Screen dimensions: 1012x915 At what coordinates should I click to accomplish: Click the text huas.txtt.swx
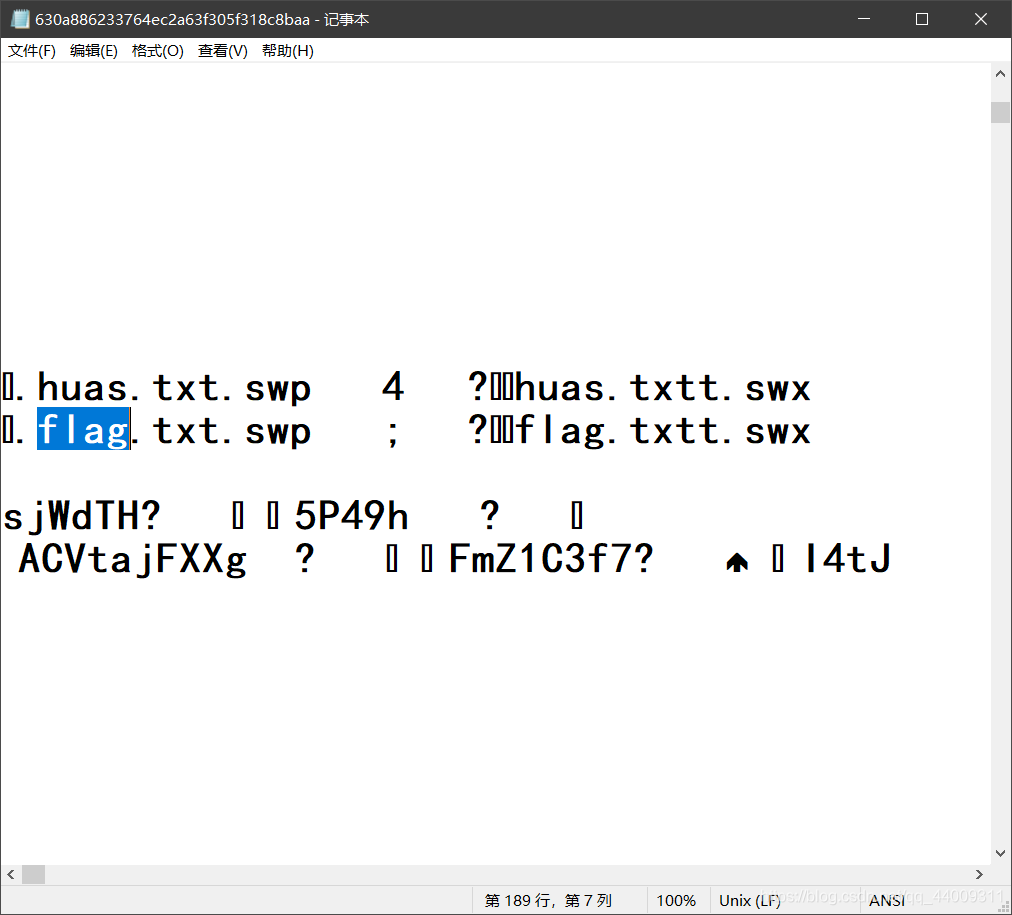[x=663, y=388]
